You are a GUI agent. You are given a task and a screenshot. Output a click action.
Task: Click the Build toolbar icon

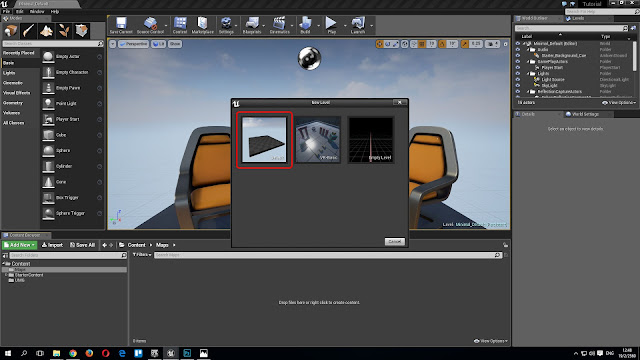point(305,25)
